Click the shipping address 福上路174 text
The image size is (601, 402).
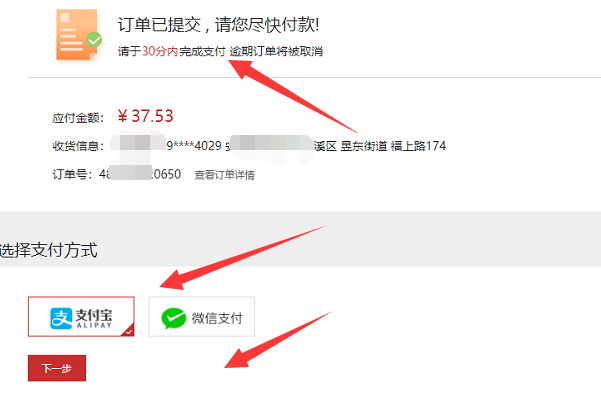[x=418, y=146]
